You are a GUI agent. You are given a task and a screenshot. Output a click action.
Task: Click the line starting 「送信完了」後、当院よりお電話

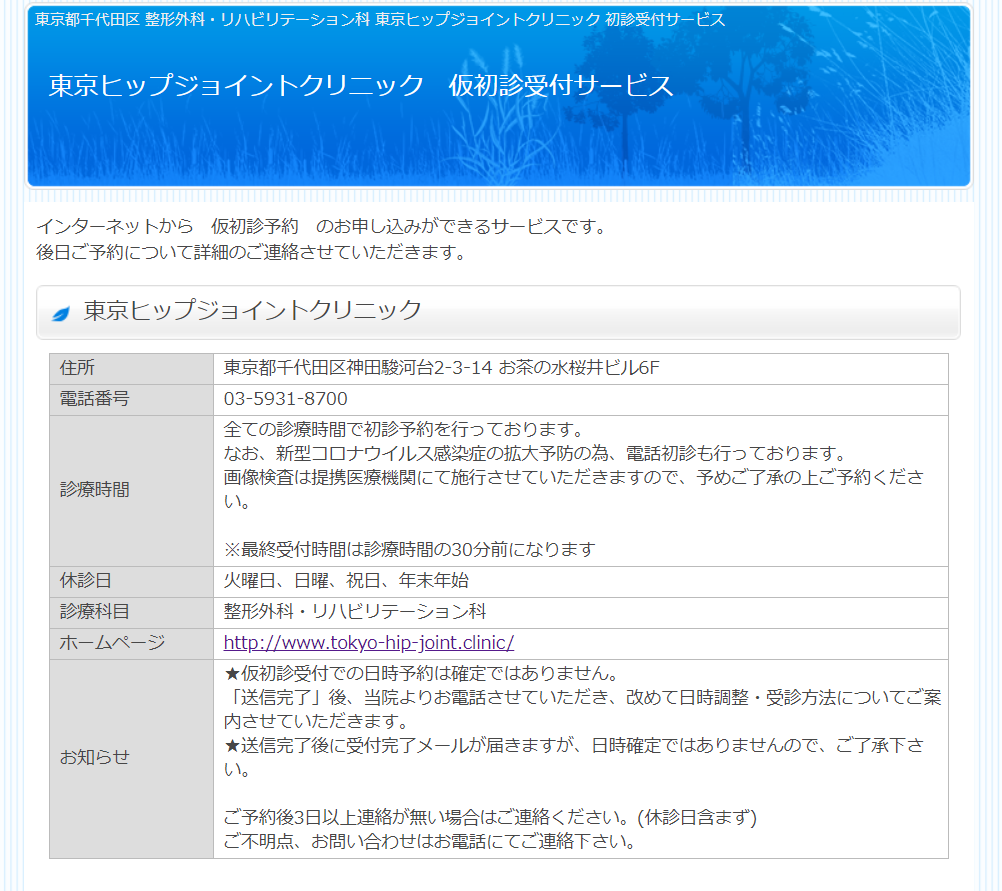pos(583,709)
